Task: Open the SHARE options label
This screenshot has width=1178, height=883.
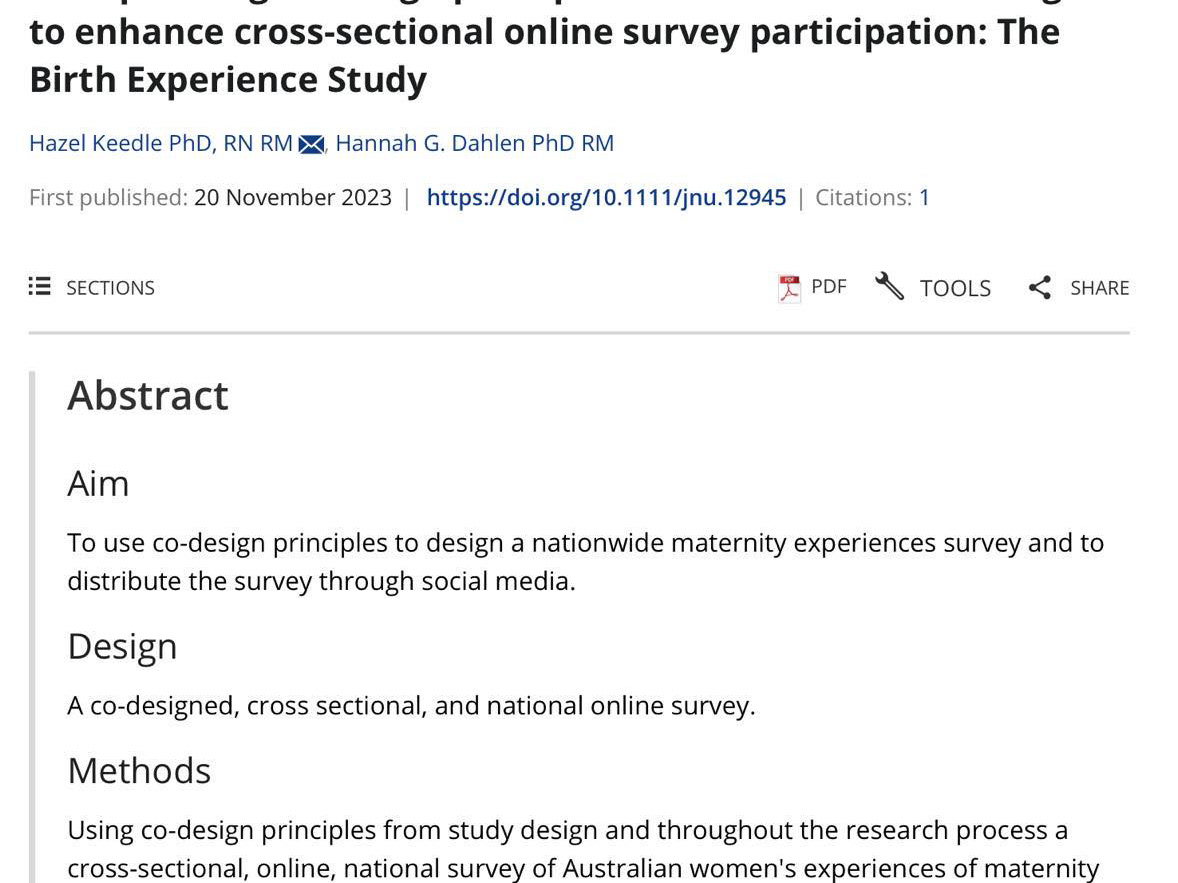Action: (1100, 288)
